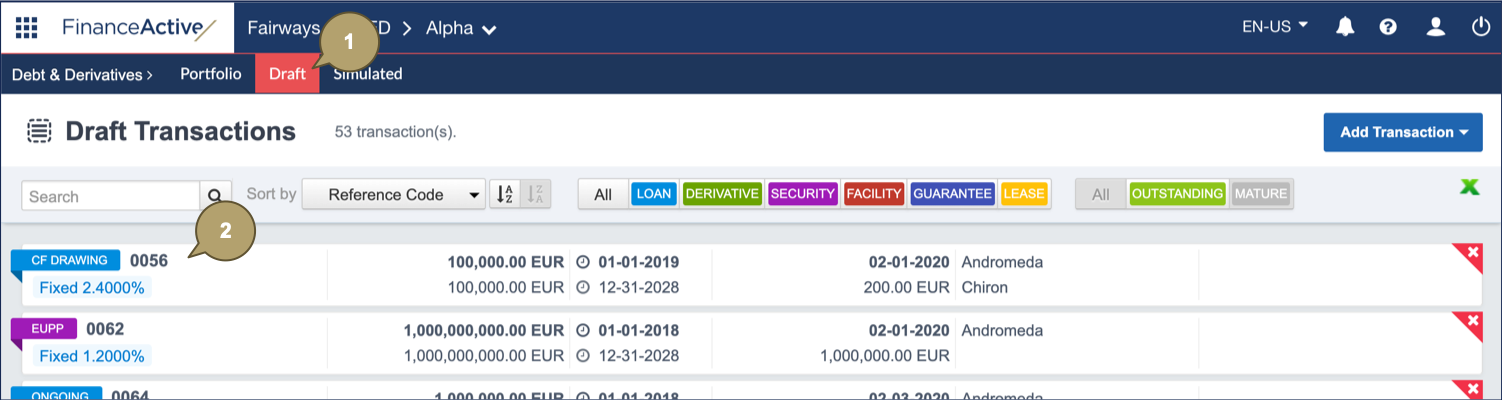Sort ascending A to Z

(506, 195)
